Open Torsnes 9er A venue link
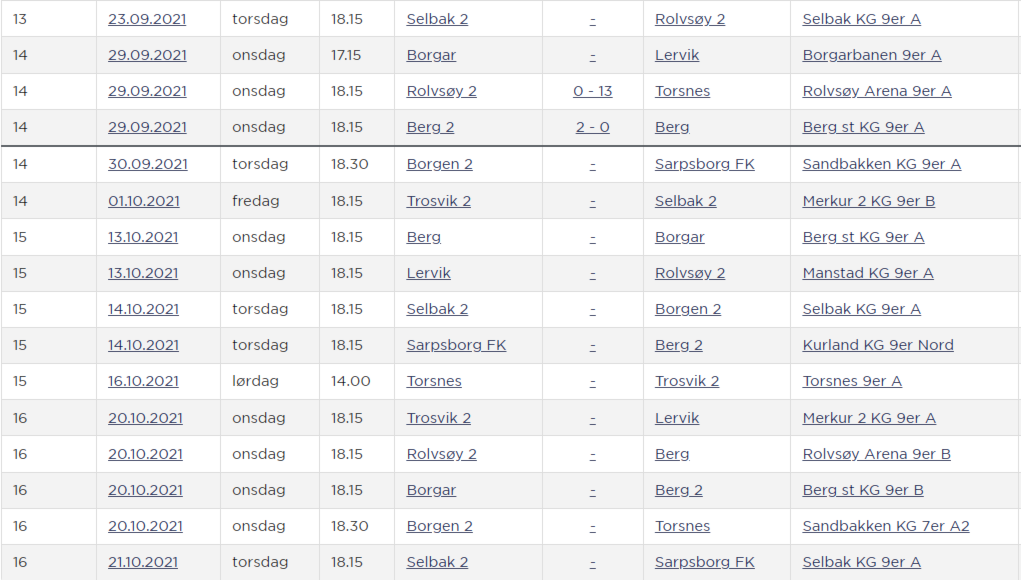This screenshot has width=1021, height=580. 852,381
